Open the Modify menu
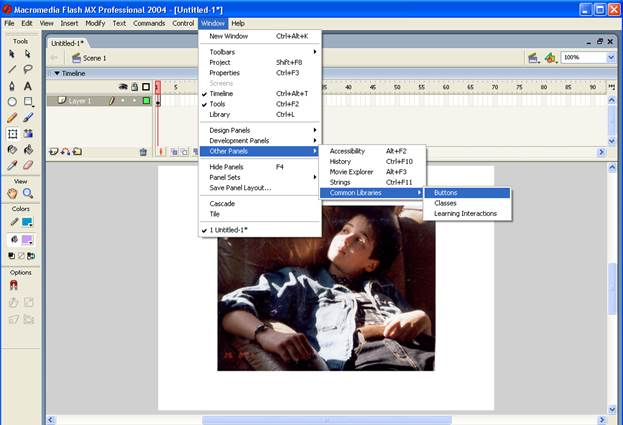 [x=95, y=23]
